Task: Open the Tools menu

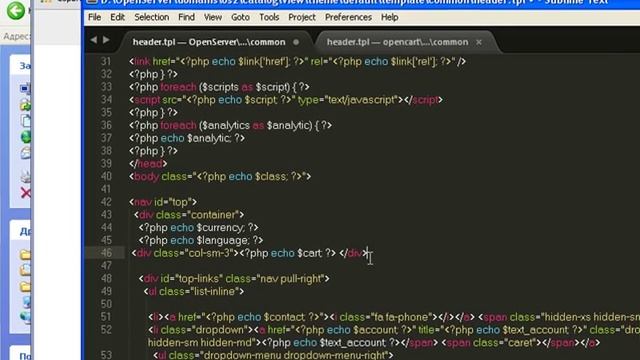Action: (x=269, y=17)
